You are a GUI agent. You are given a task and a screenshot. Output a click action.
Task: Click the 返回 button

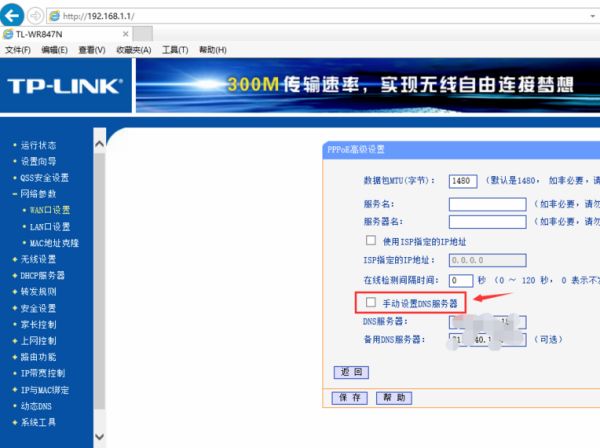[350, 372]
